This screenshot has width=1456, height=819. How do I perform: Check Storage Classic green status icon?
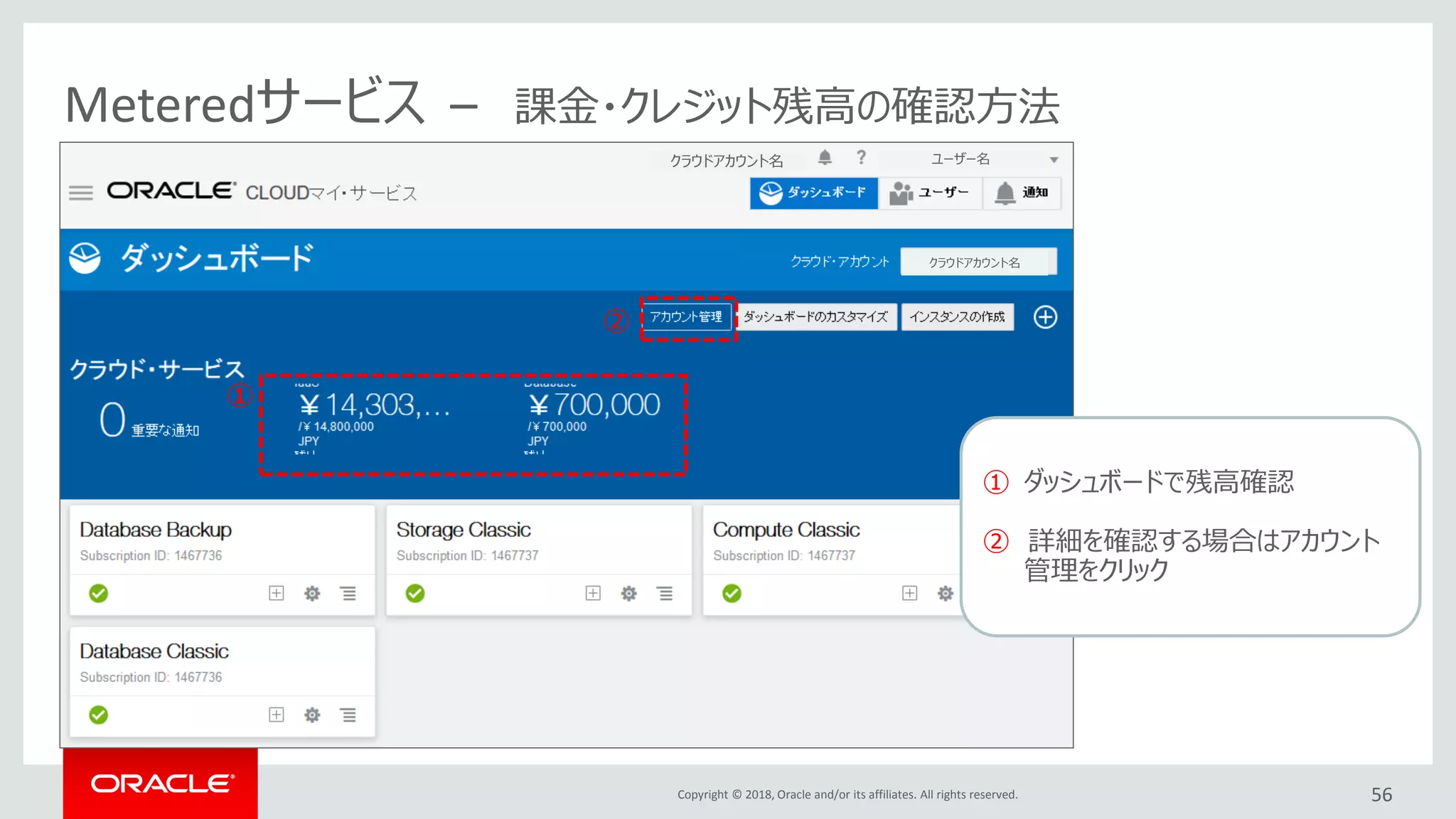[x=415, y=593]
